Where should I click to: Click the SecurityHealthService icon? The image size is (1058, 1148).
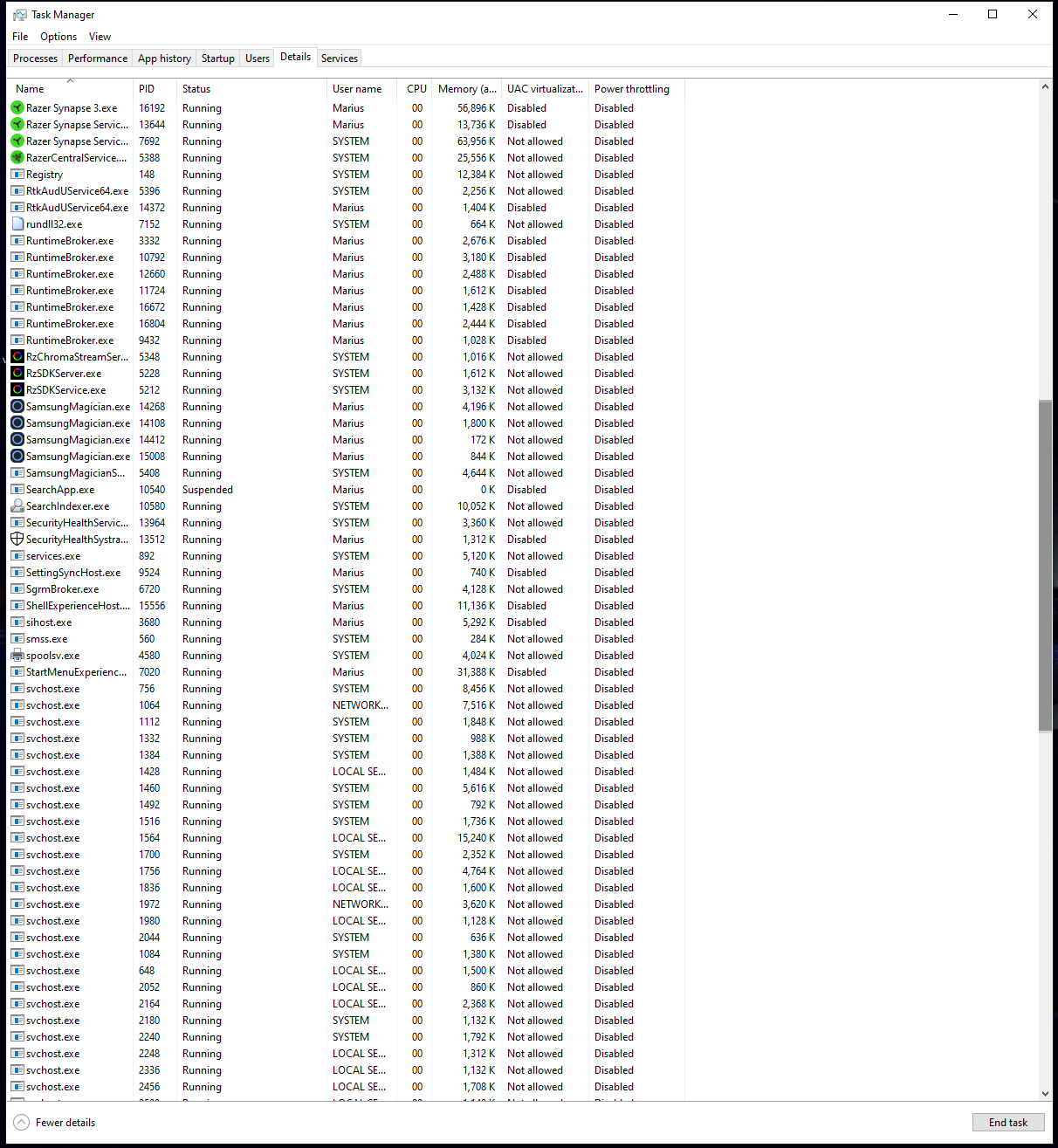pos(17,523)
